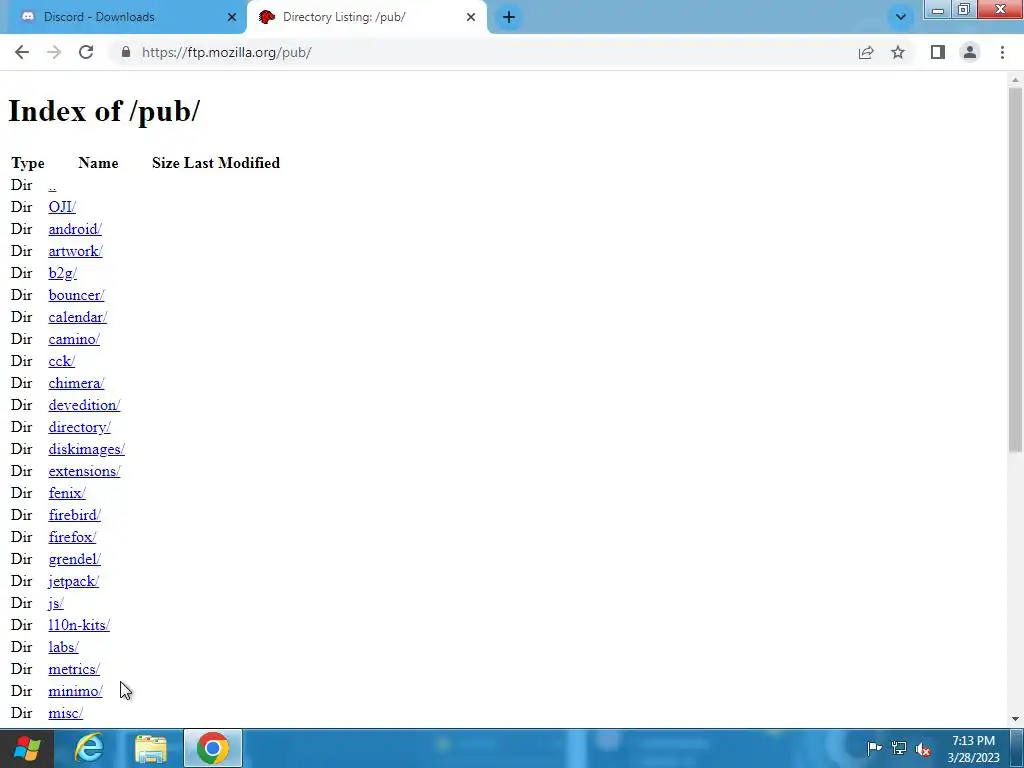Click the muted volume tray icon
The image size is (1024, 768).
tap(923, 748)
